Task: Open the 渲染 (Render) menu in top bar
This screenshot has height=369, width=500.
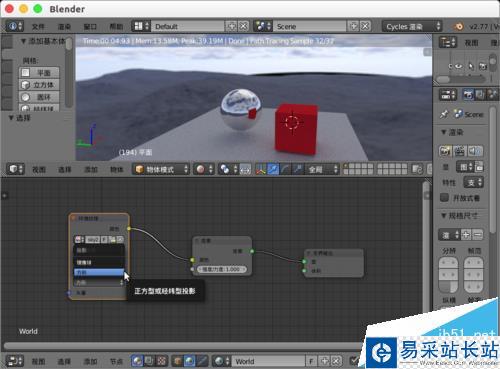Action: [x=64, y=26]
